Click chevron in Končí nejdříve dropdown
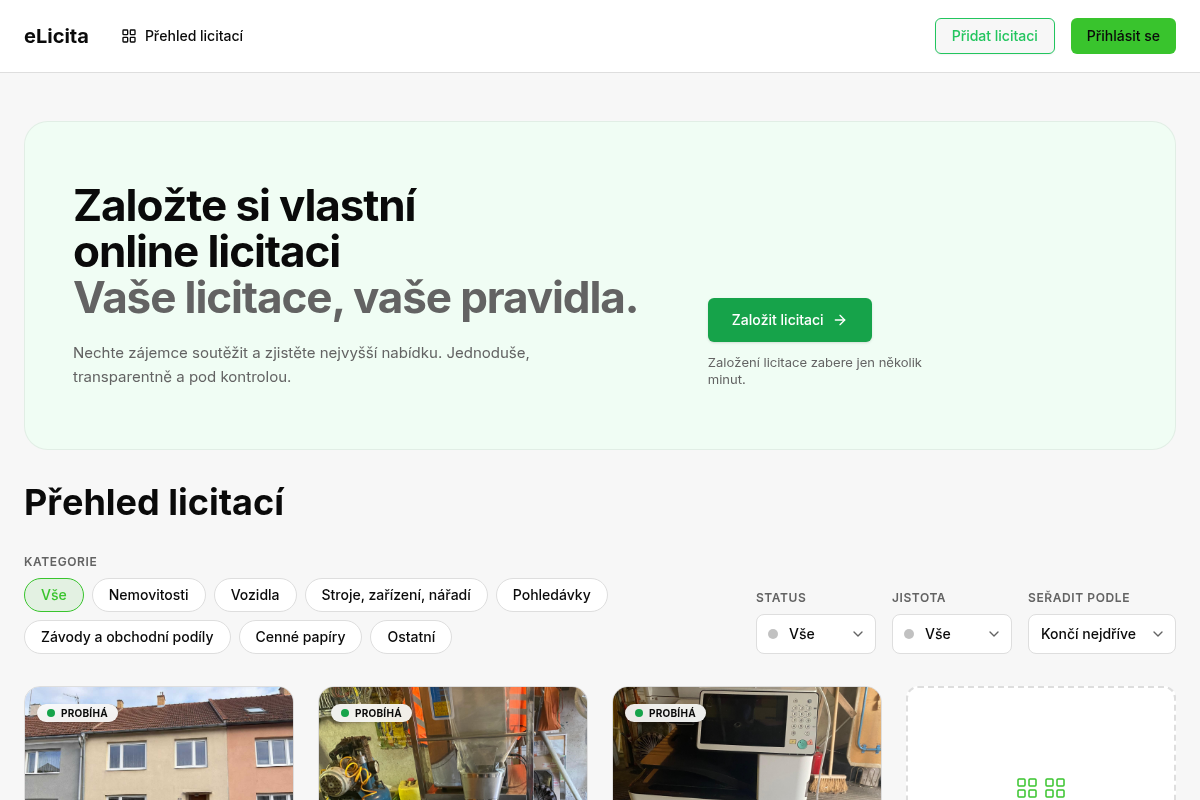The height and width of the screenshot is (800, 1200). tap(1158, 634)
